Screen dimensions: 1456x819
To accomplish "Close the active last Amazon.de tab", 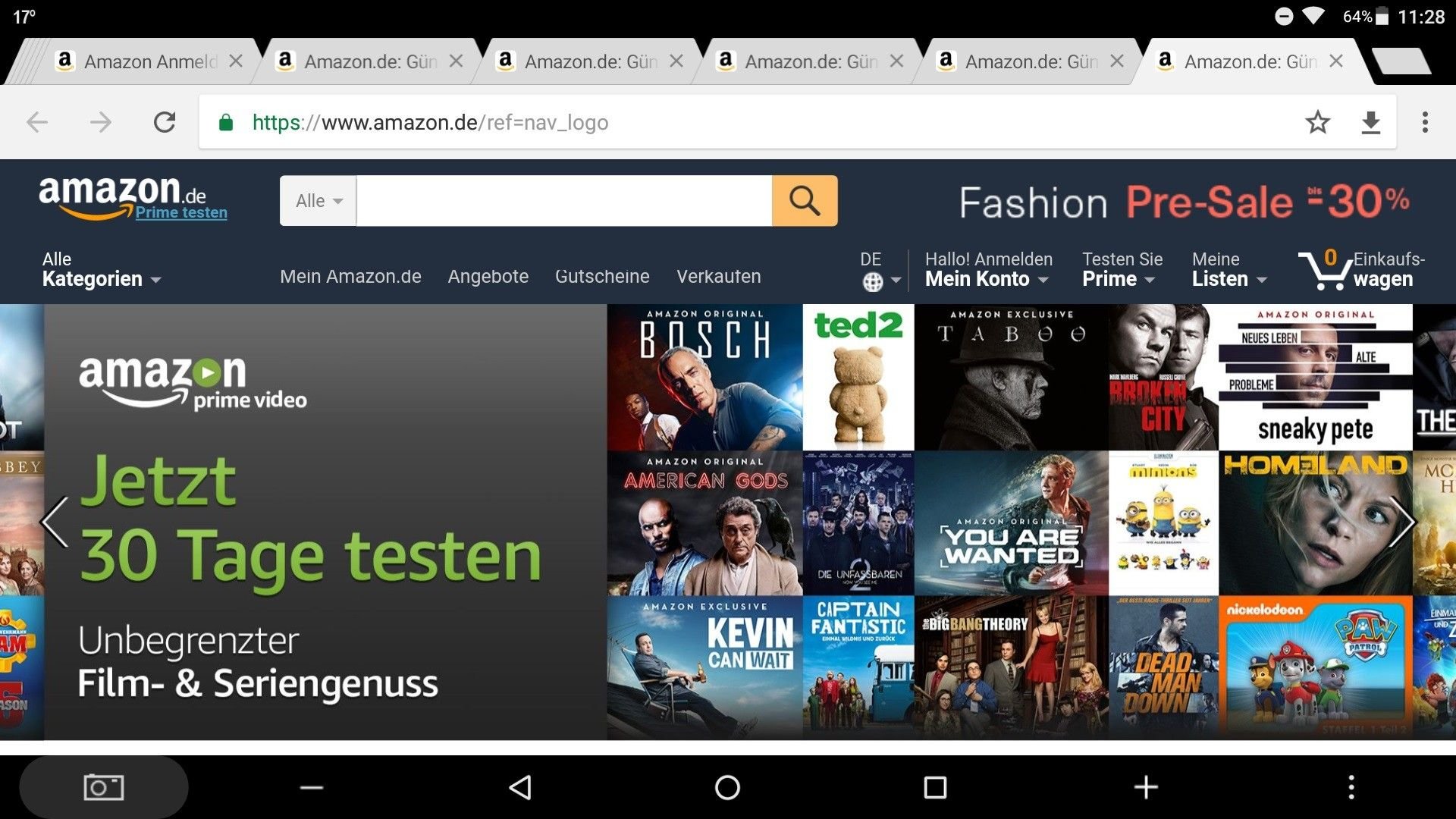I will click(1336, 61).
